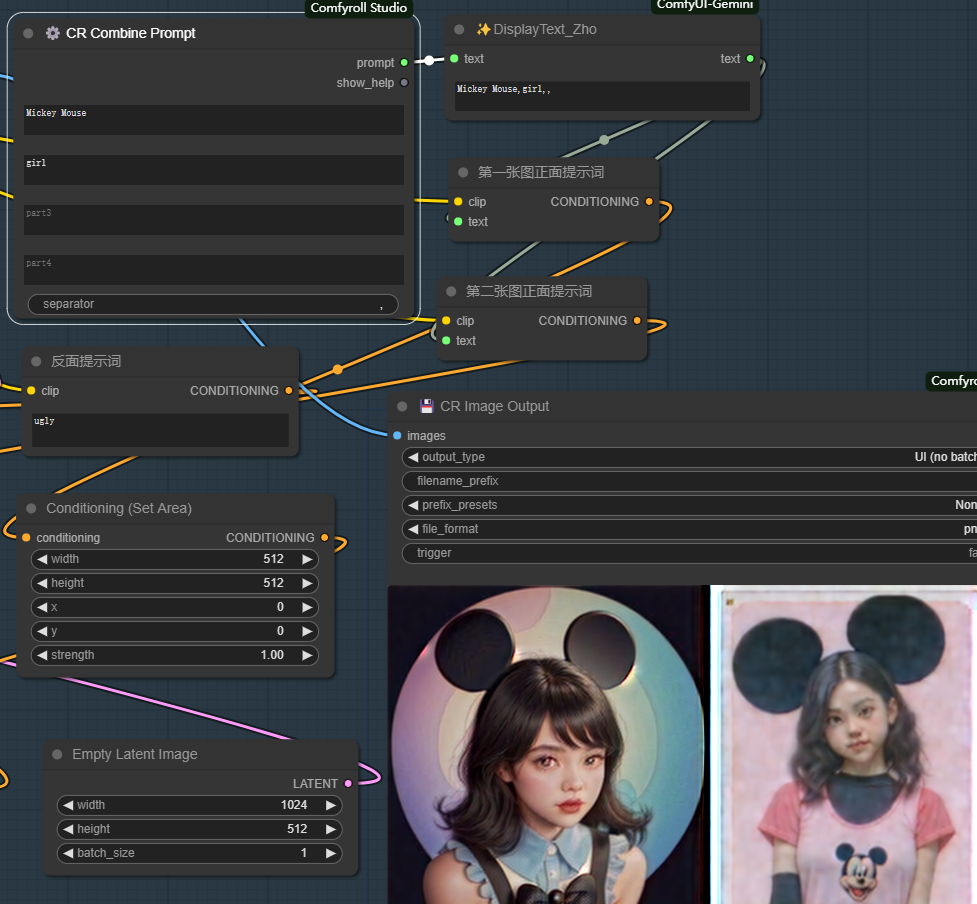Image resolution: width=977 pixels, height=904 pixels.
Task: Decrease Empty Latent Image batch_size with left arrow
Action: (x=68, y=853)
